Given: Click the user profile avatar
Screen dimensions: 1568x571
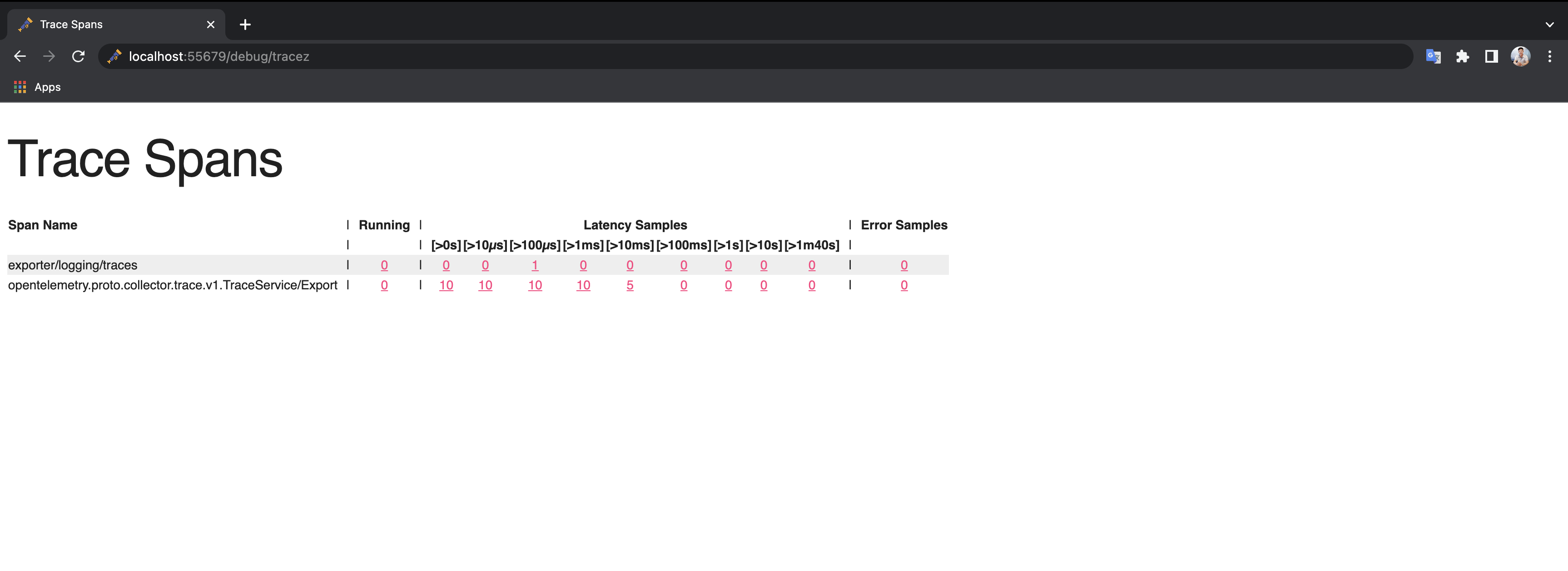Looking at the screenshot, I should tap(1520, 56).
